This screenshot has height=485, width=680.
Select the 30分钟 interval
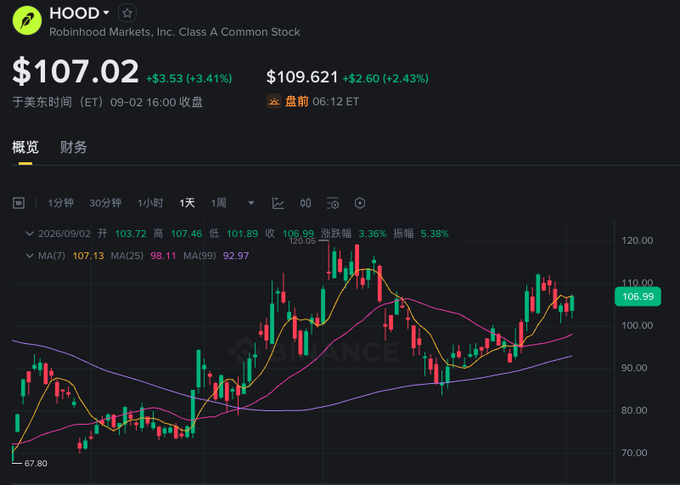105,203
